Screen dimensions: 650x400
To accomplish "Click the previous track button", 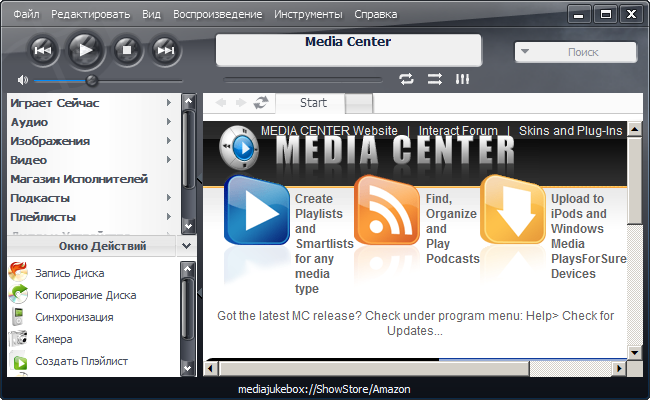I will [43, 51].
